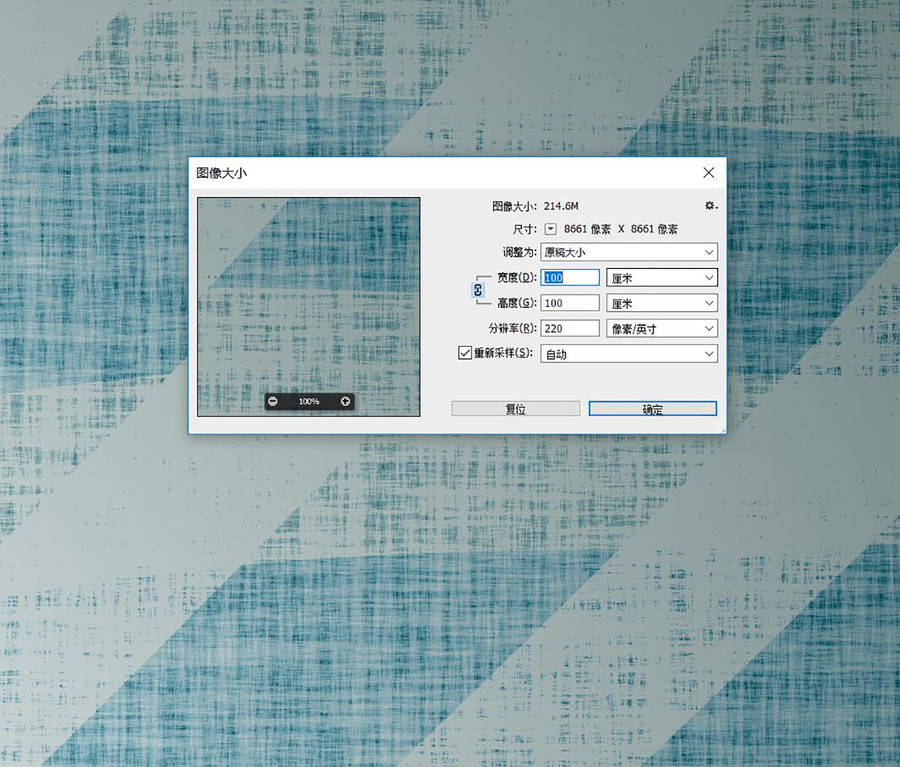Toggle the 重新采样 checkbox
900x767 pixels.
point(465,352)
